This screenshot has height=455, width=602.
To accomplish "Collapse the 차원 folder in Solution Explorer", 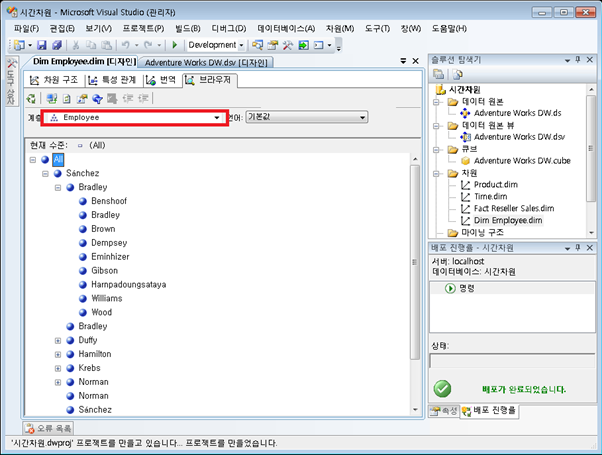I will (436, 174).
